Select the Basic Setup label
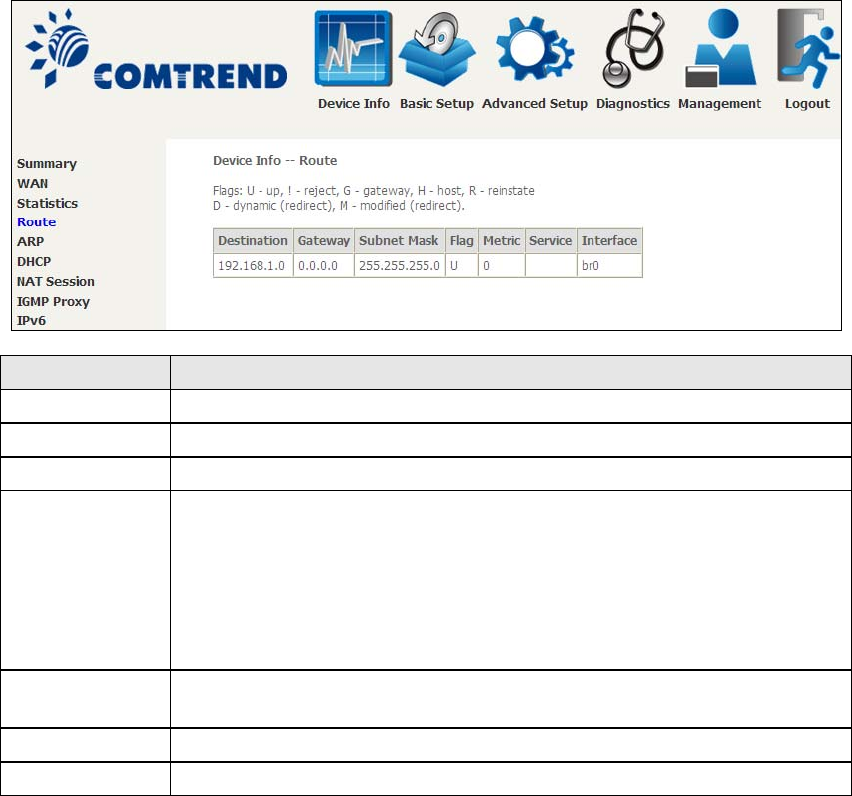Viewport: 852px width, 796px height. (437, 104)
